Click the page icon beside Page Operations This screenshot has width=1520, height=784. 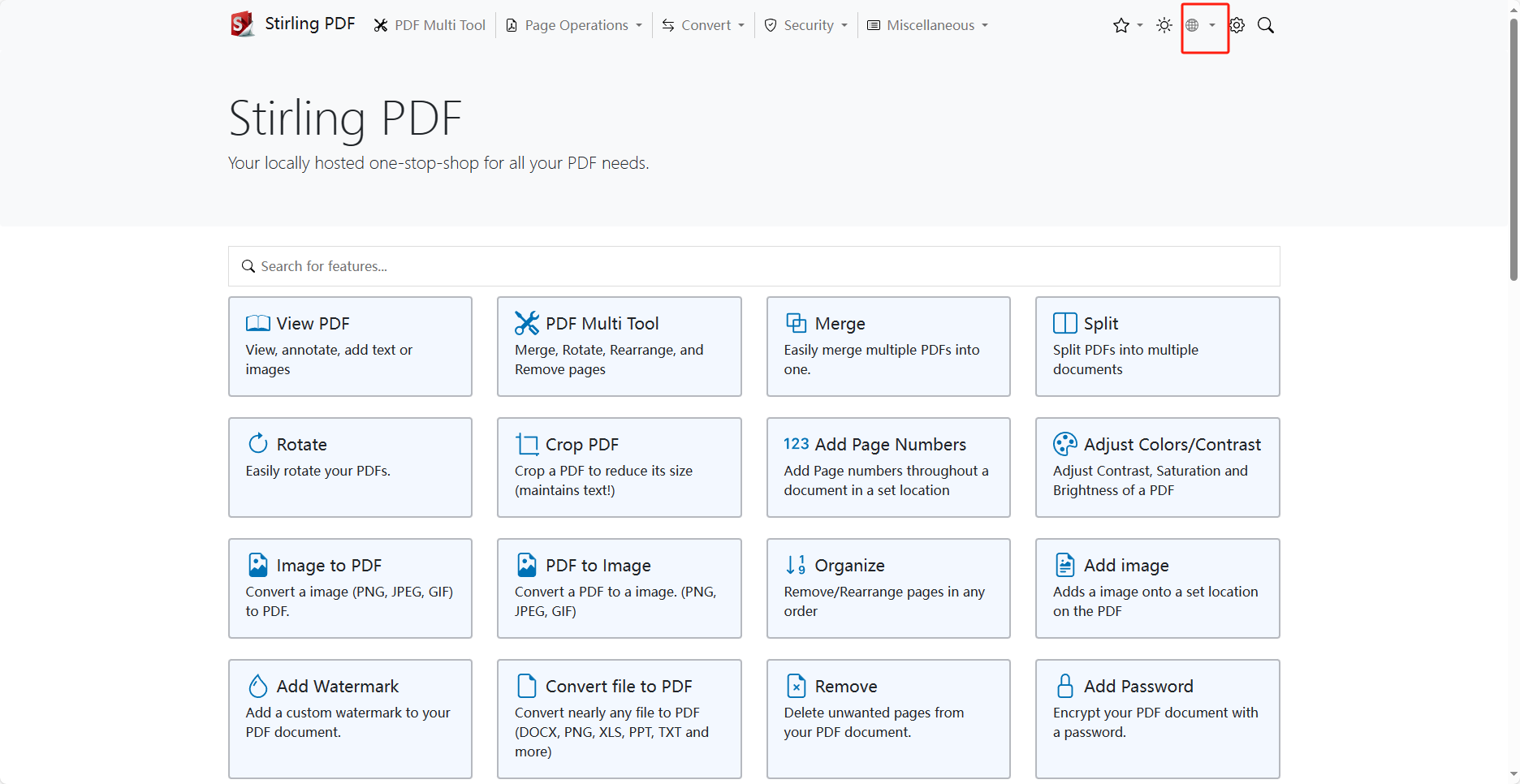pos(512,25)
